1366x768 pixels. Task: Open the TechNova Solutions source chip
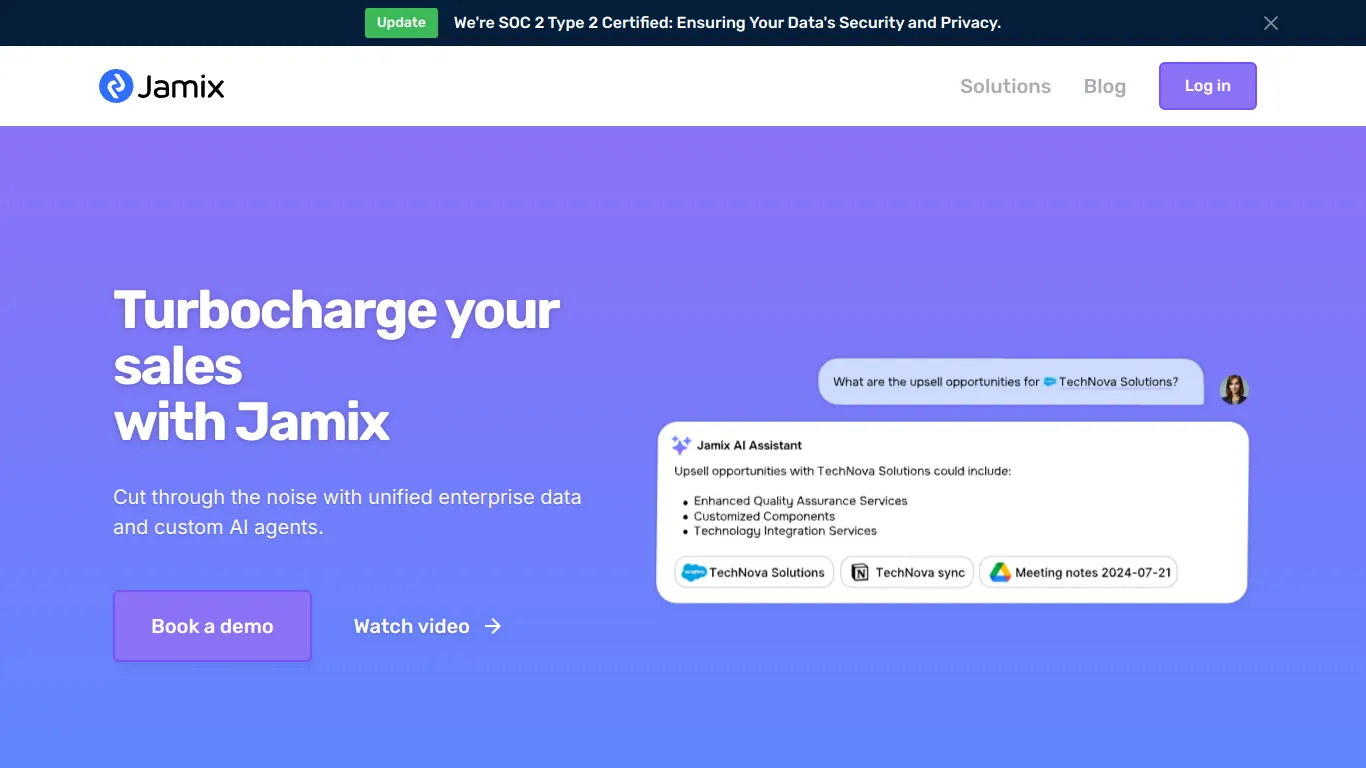754,572
